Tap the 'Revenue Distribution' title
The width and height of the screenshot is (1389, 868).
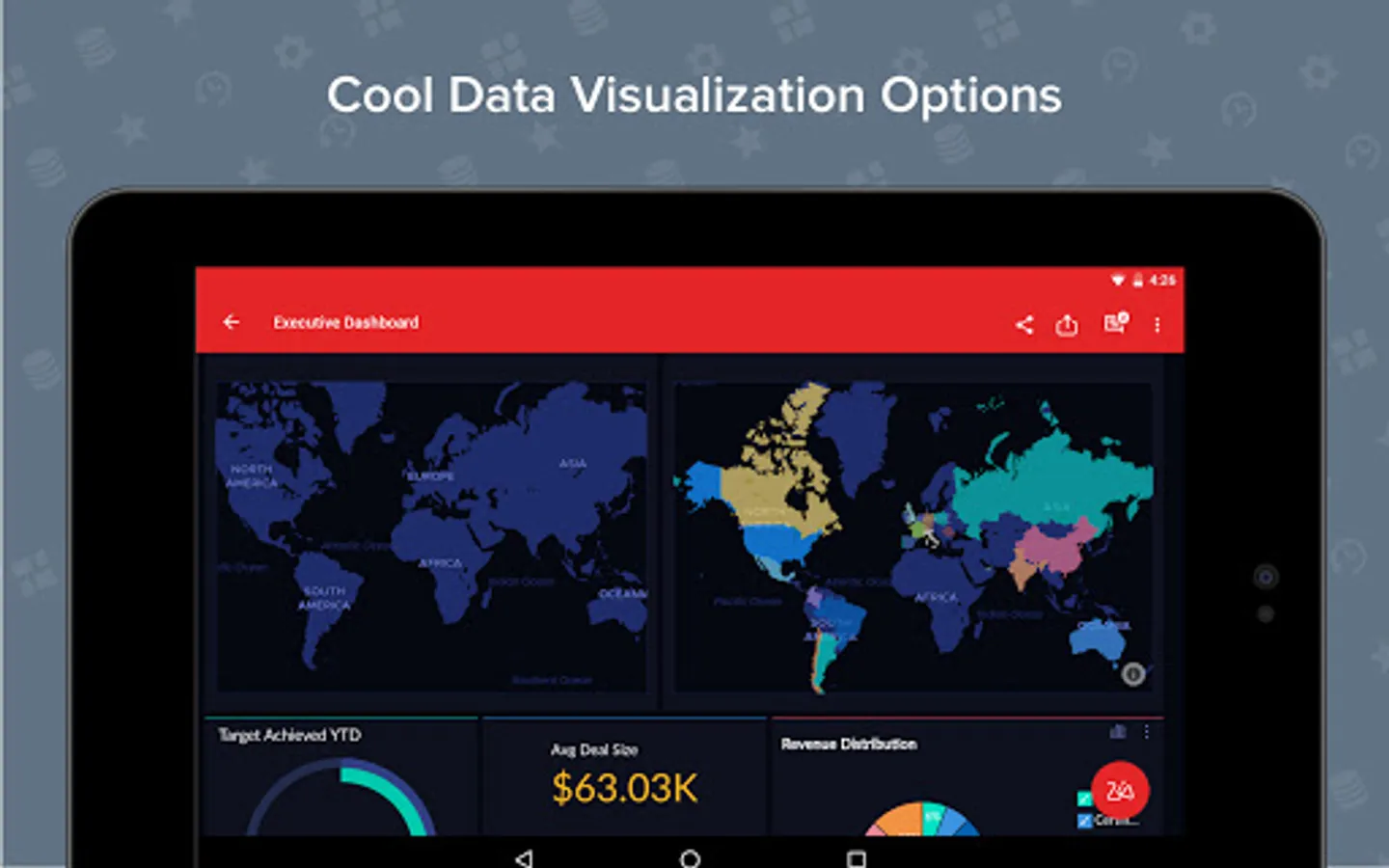pos(849,744)
